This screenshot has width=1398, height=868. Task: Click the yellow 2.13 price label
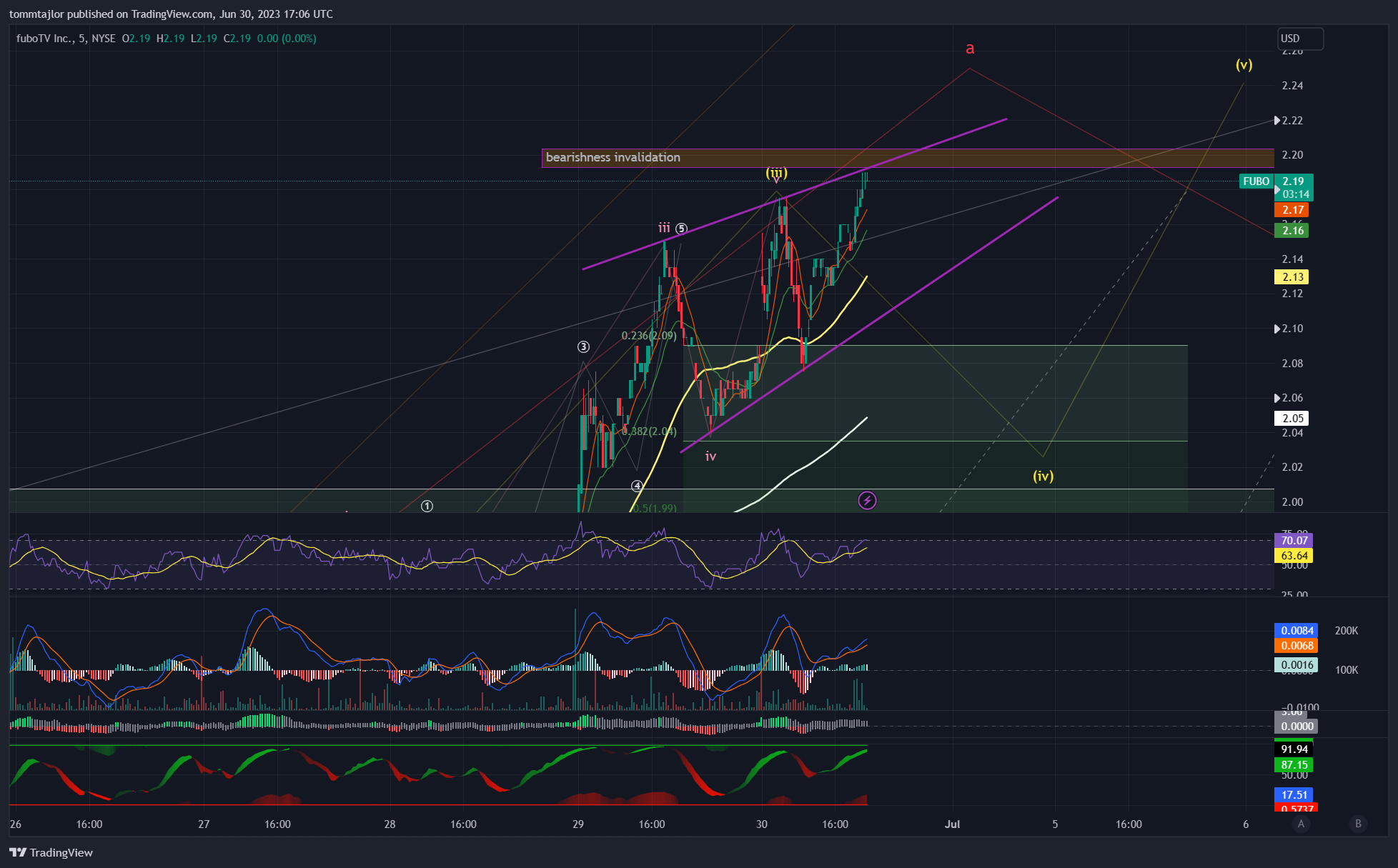(x=1293, y=277)
